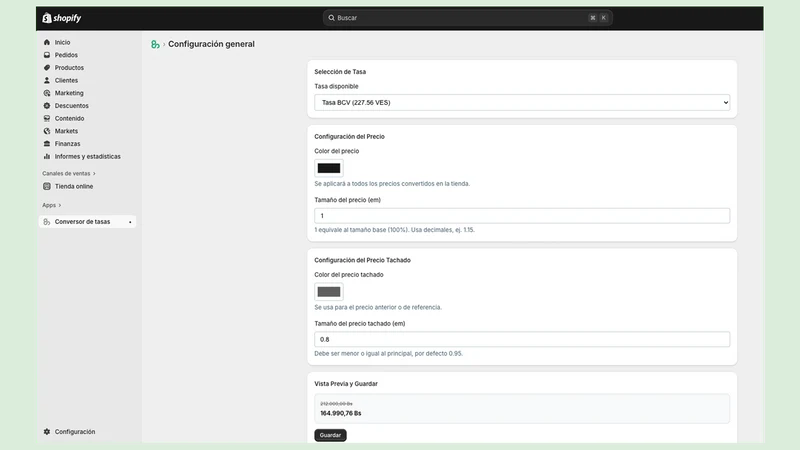Click the pin dot beside Conversor de tasas
Viewport: 800px width, 450px height.
130,222
